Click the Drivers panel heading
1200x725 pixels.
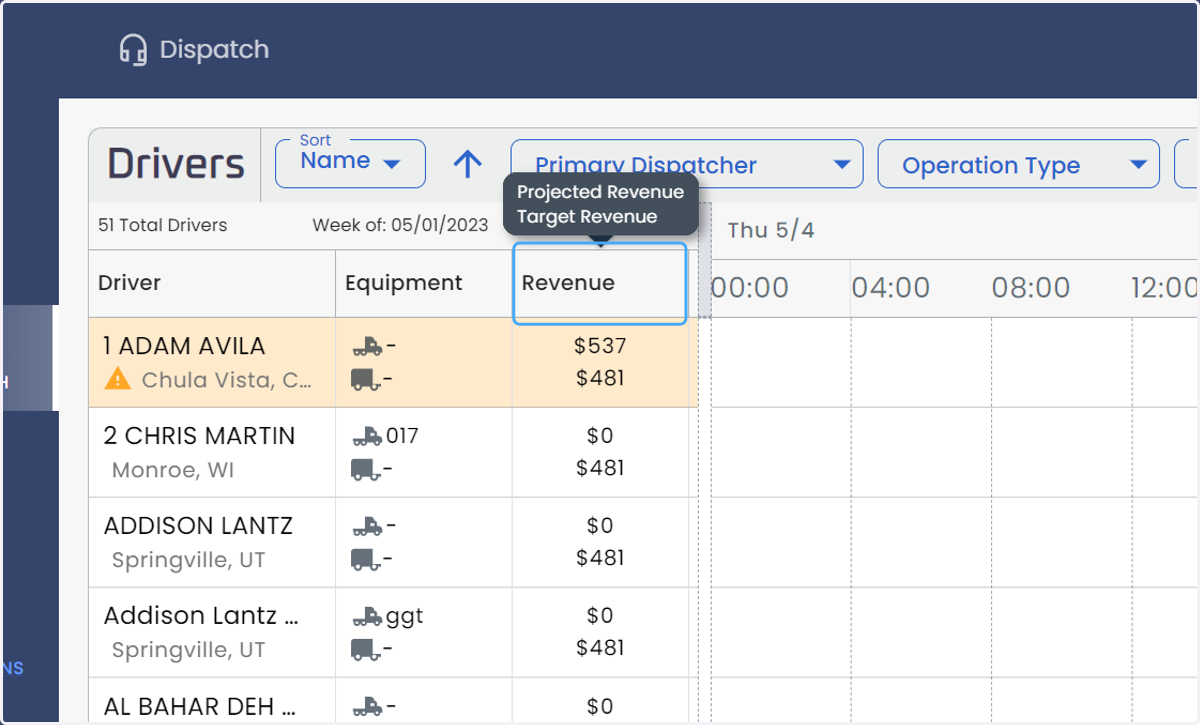tap(176, 164)
